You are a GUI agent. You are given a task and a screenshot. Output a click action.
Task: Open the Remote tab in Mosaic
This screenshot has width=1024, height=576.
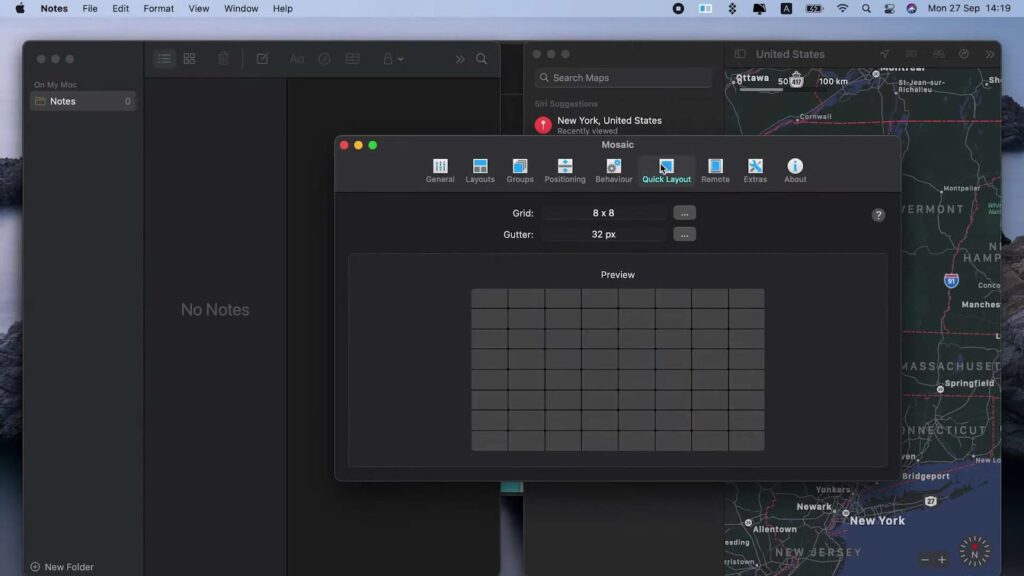[x=715, y=170]
